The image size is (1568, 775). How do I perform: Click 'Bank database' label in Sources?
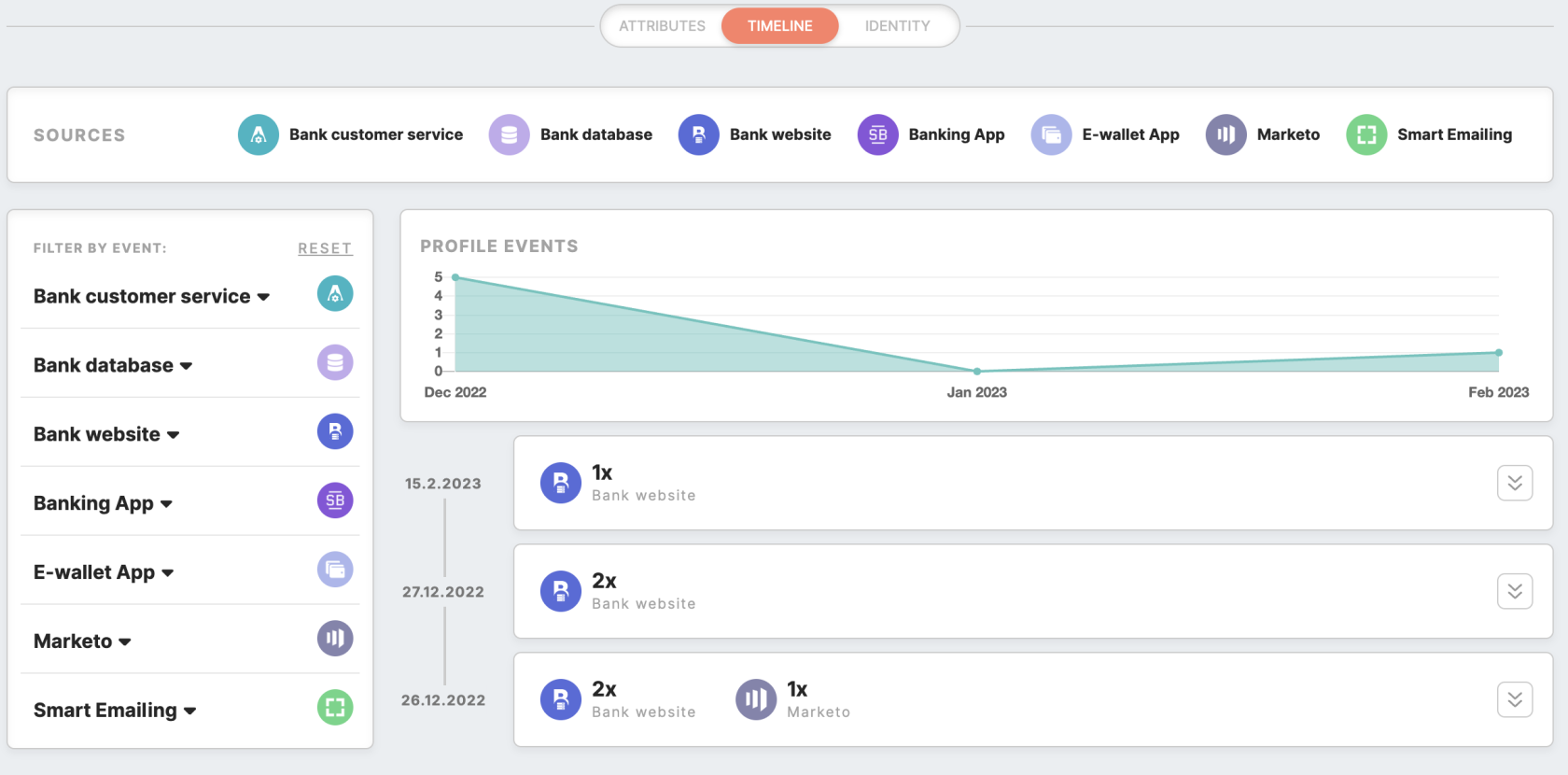click(x=596, y=134)
